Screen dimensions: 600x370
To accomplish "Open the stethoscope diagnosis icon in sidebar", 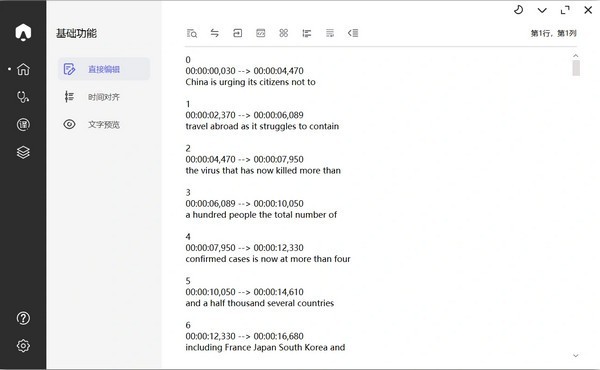I will click(x=23, y=97).
